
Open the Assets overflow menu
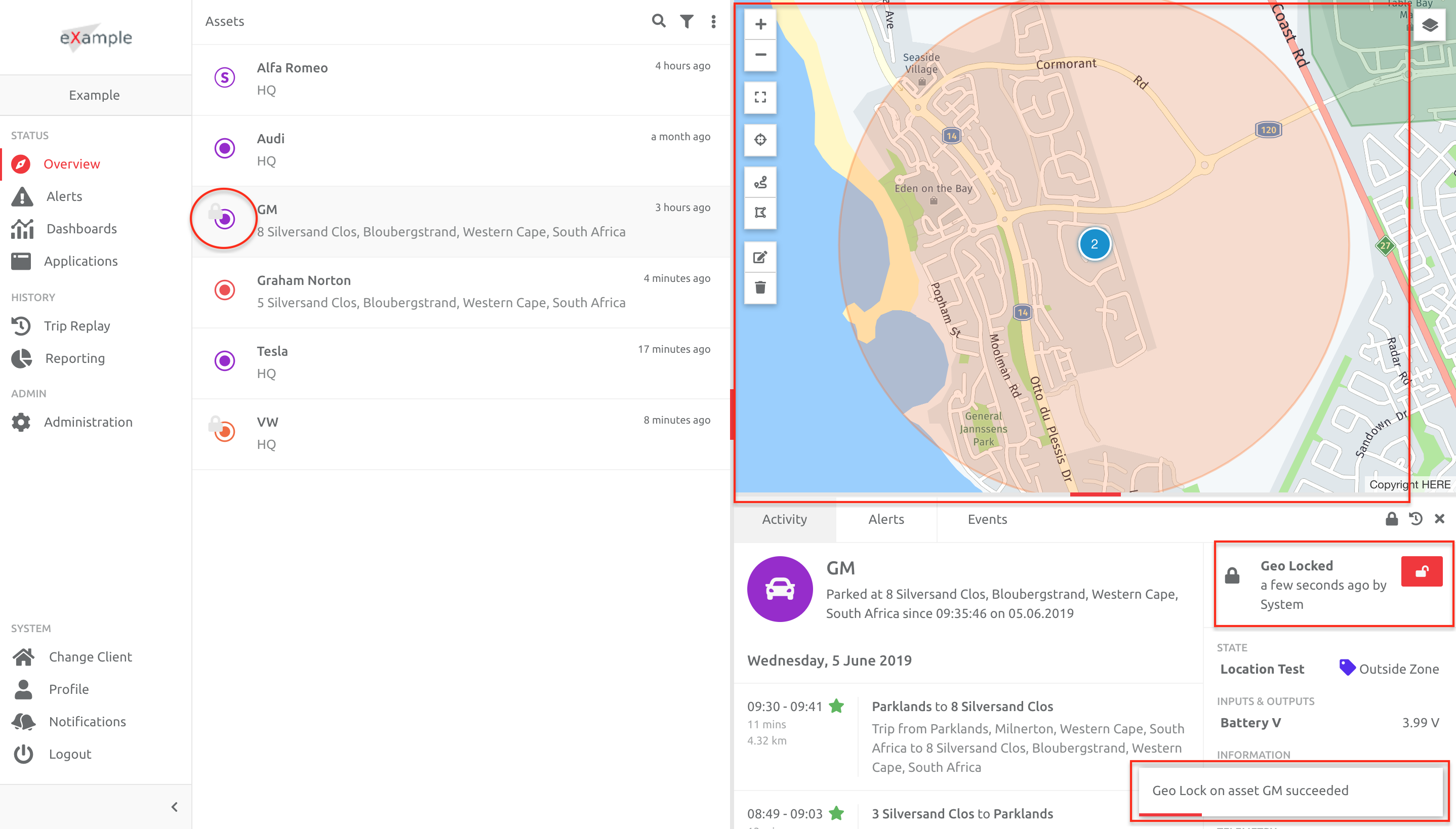(x=713, y=21)
